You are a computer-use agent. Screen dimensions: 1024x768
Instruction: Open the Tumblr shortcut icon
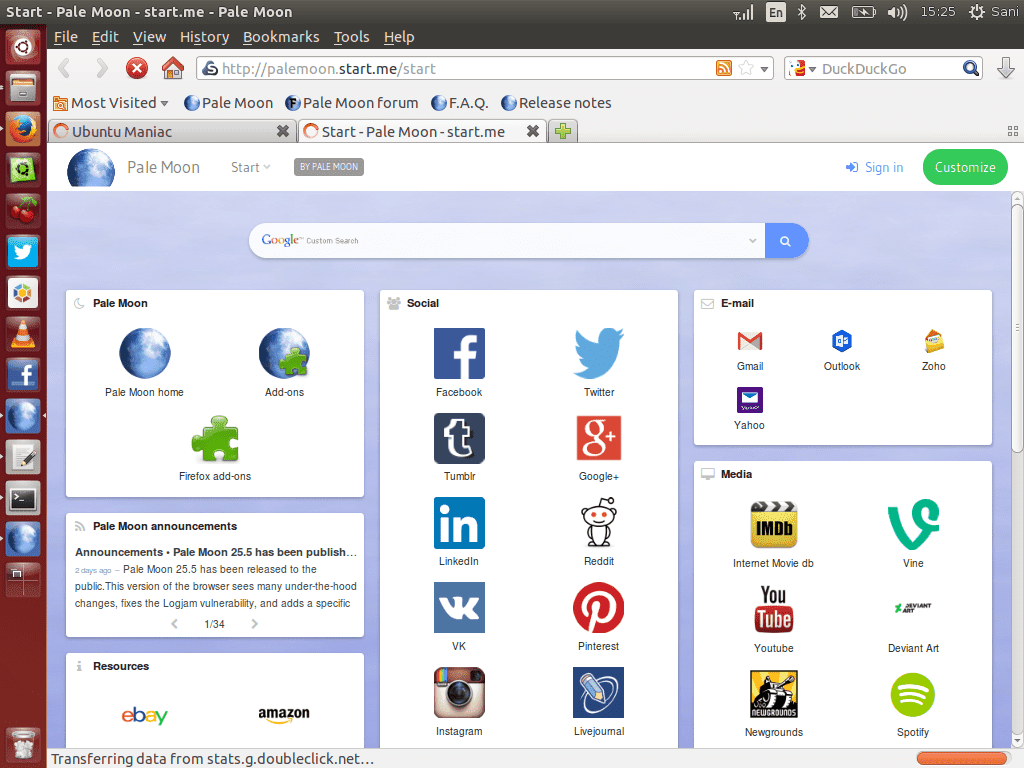coord(459,438)
